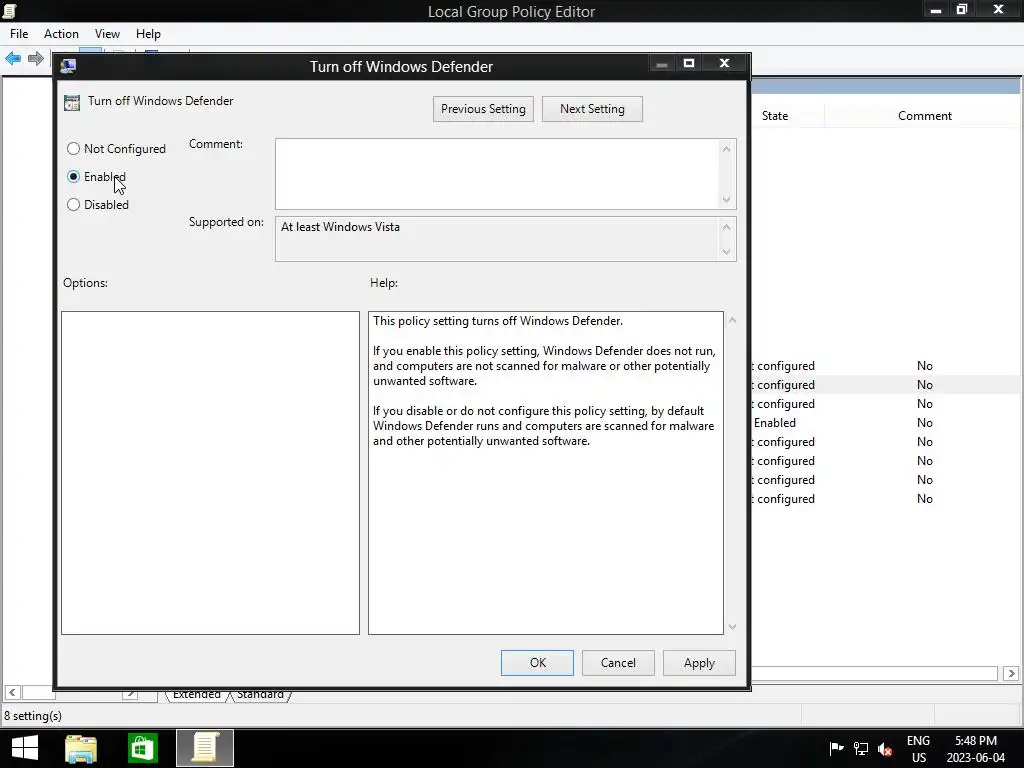1024x768 pixels.
Task: Open the clock showing 5:48 PM
Action: point(976,749)
